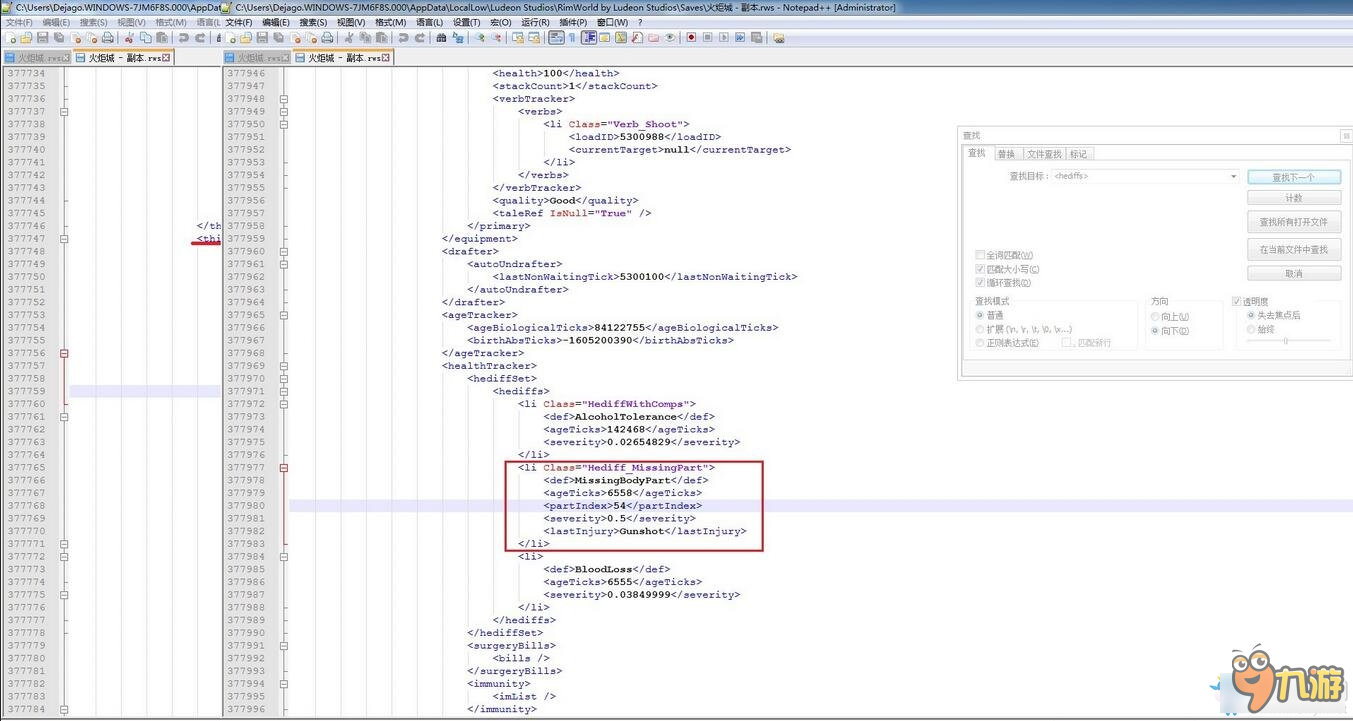Image resolution: width=1353 pixels, height=721 pixels.
Task: Click Save recorded macro toolbar icon
Action: 756,38
